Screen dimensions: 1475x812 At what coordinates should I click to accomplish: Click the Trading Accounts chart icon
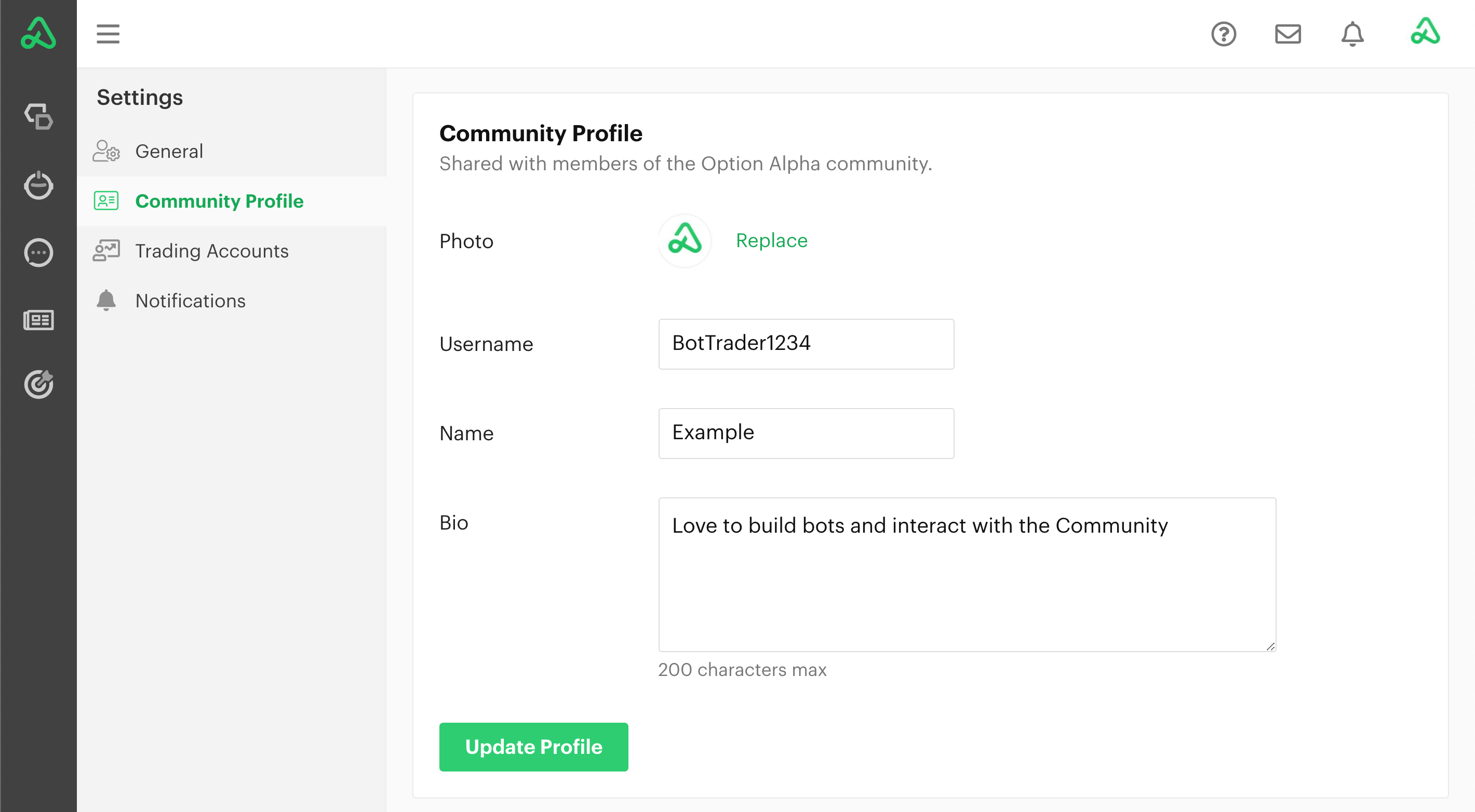[x=106, y=251]
